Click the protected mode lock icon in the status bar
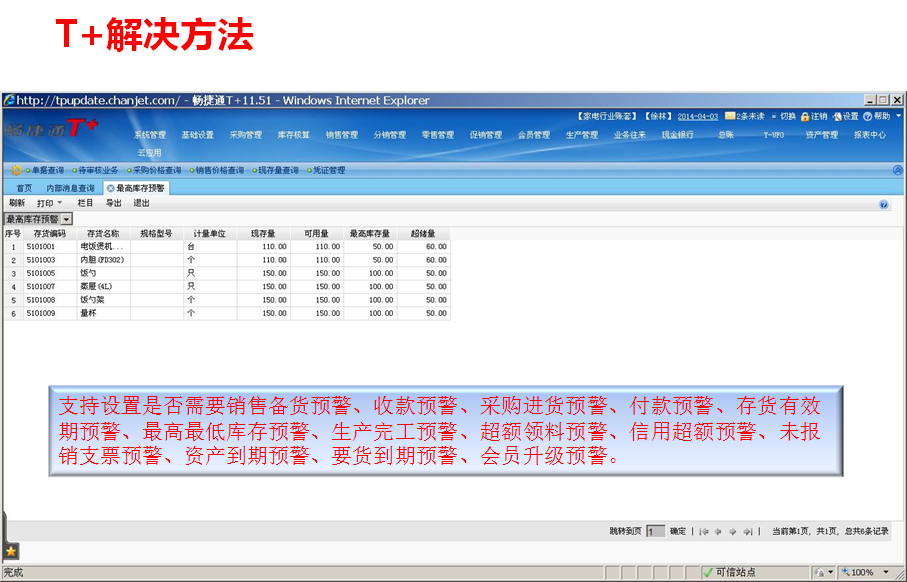907x582 pixels. (819, 572)
